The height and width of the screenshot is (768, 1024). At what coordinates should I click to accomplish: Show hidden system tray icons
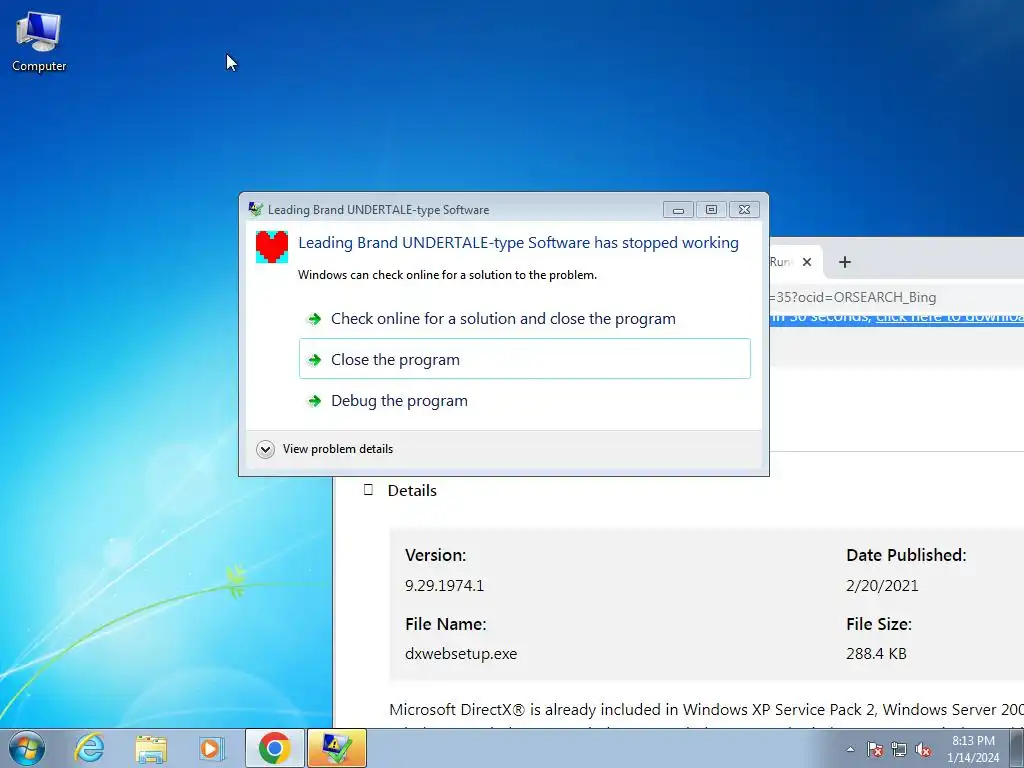[850, 749]
